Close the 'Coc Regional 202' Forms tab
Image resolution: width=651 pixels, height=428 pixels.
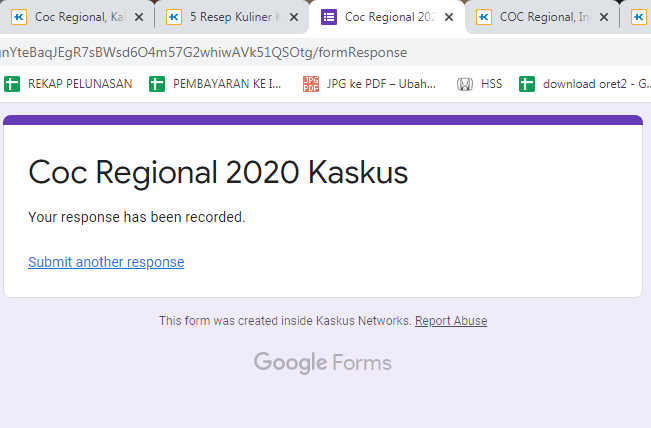point(449,17)
